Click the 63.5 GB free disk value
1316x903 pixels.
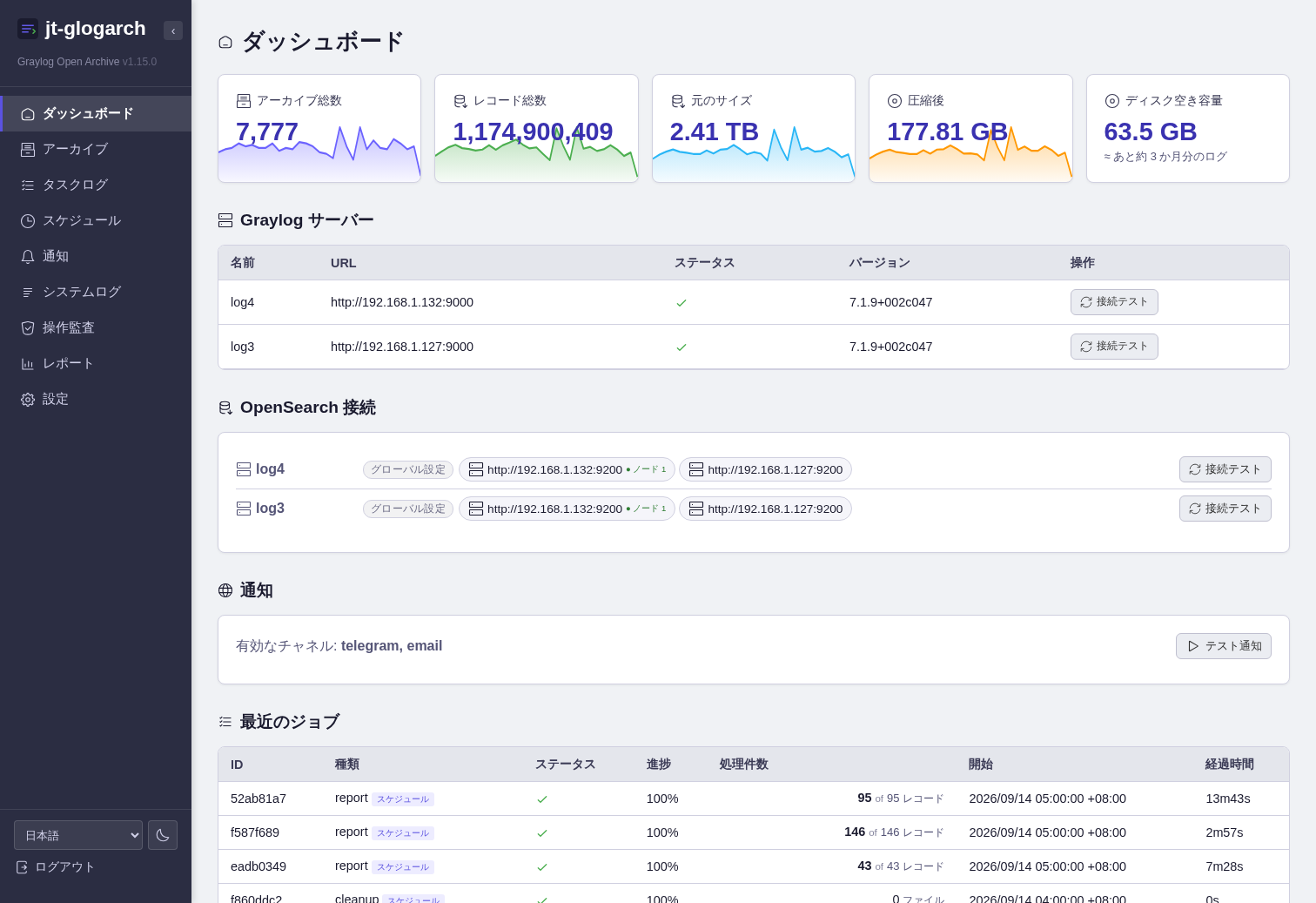(1151, 131)
